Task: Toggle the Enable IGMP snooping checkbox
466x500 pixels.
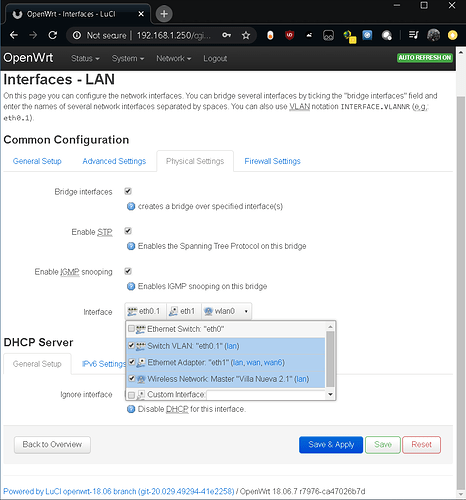Action: click(128, 271)
